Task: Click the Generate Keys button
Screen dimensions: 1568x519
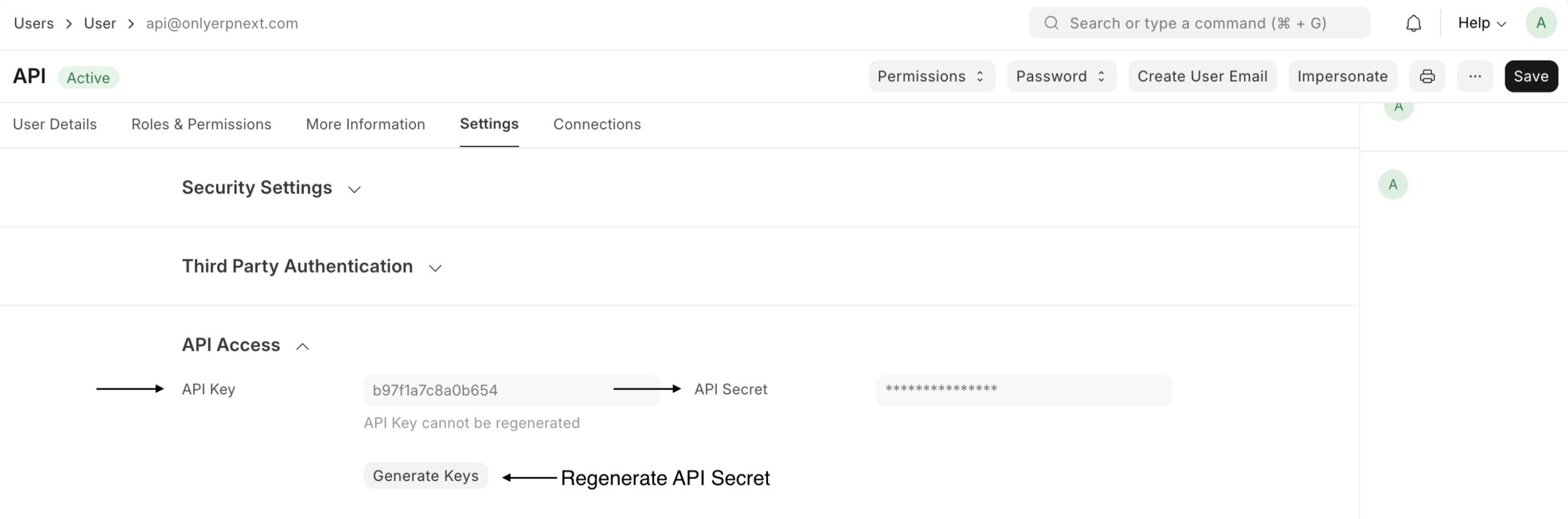Action: pos(425,476)
